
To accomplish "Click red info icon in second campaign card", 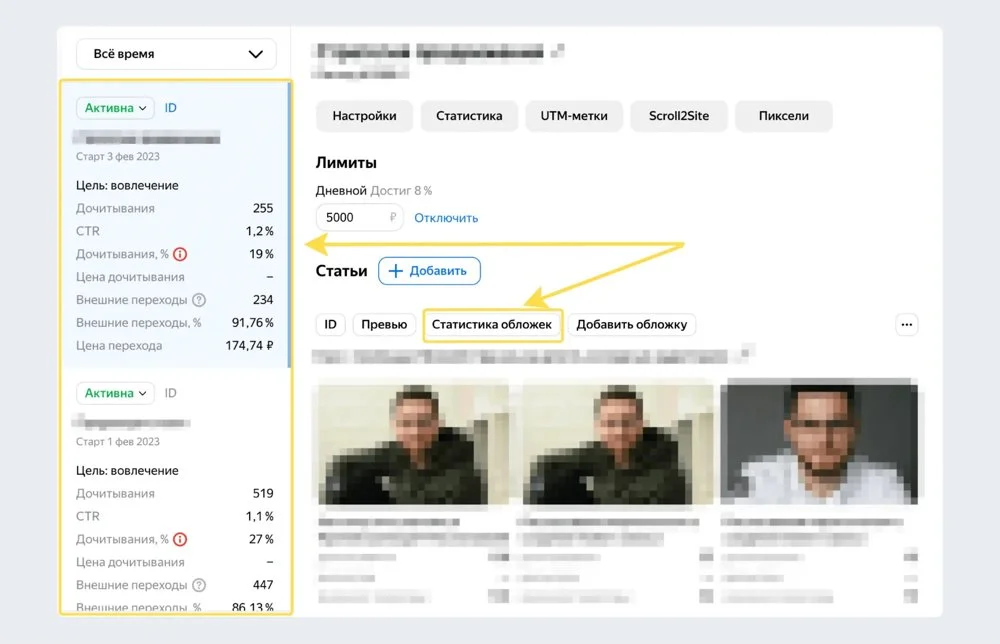I will coord(180,539).
